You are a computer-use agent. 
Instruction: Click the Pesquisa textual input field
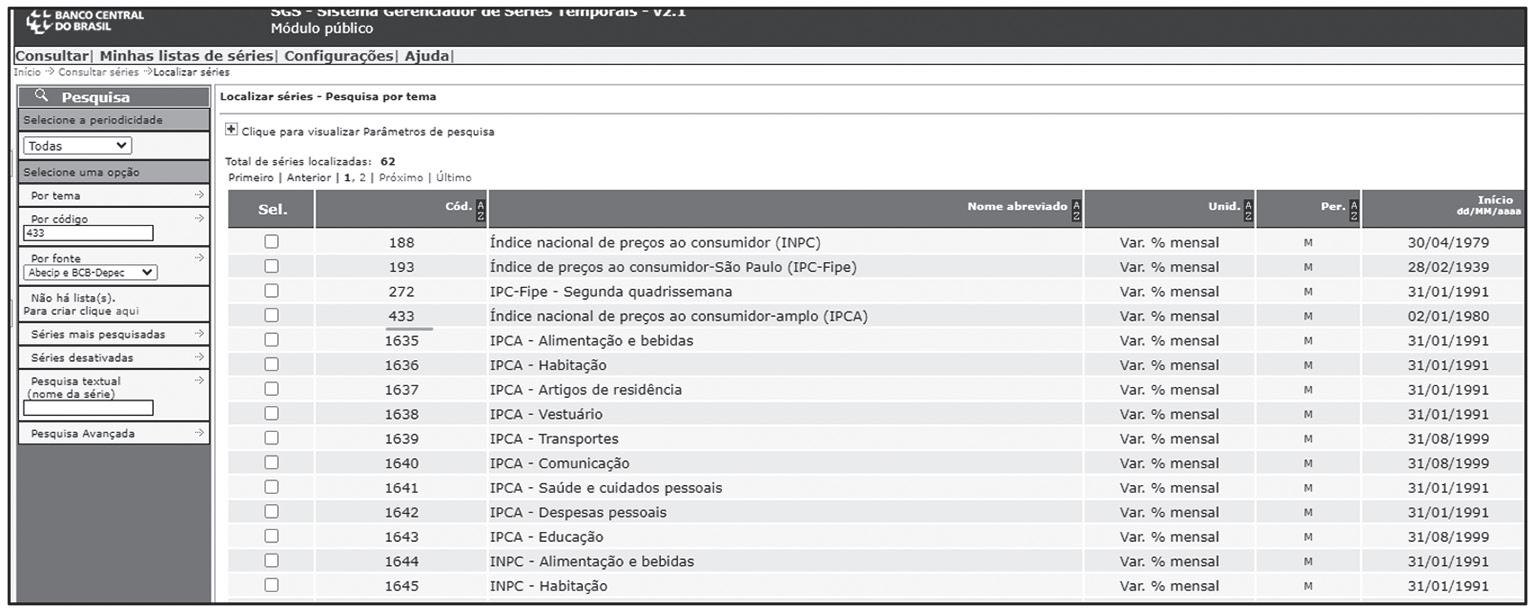pos(89,407)
